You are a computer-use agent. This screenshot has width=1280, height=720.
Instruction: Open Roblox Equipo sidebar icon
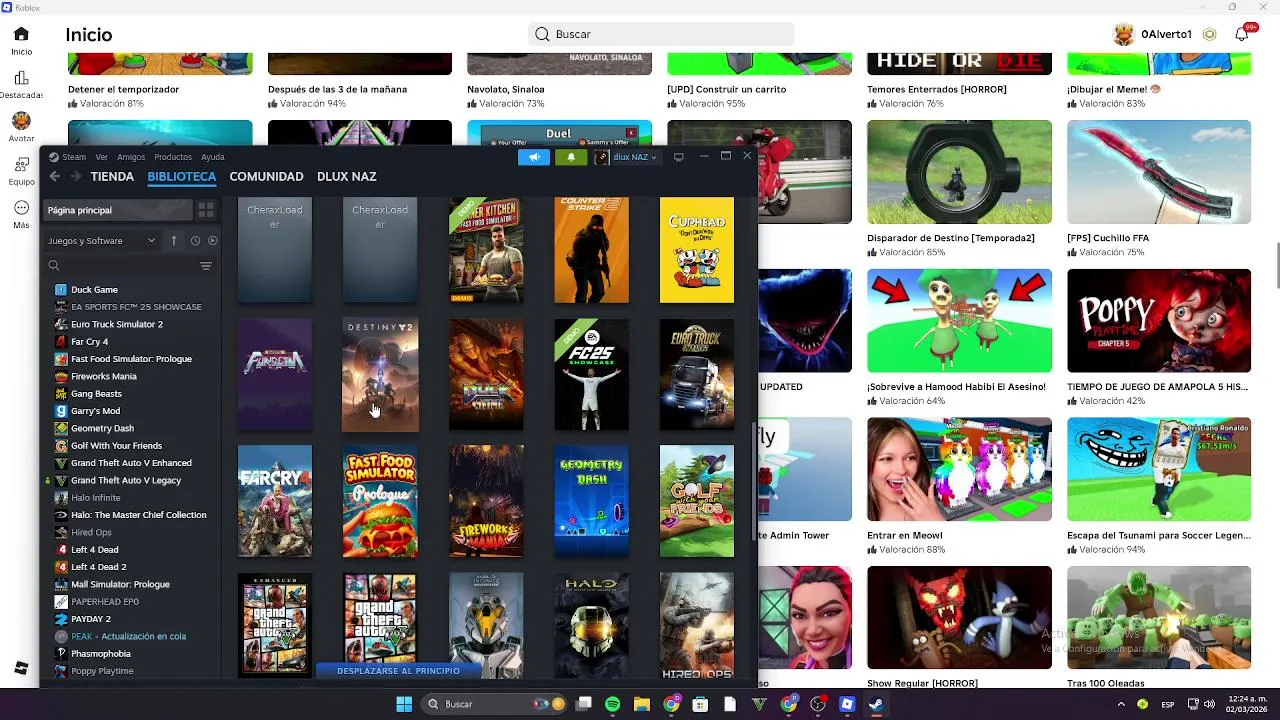click(21, 165)
